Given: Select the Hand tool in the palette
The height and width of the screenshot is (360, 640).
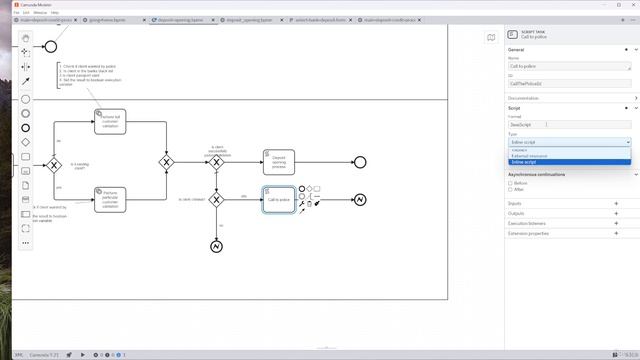Looking at the screenshot, I should 25,38.
